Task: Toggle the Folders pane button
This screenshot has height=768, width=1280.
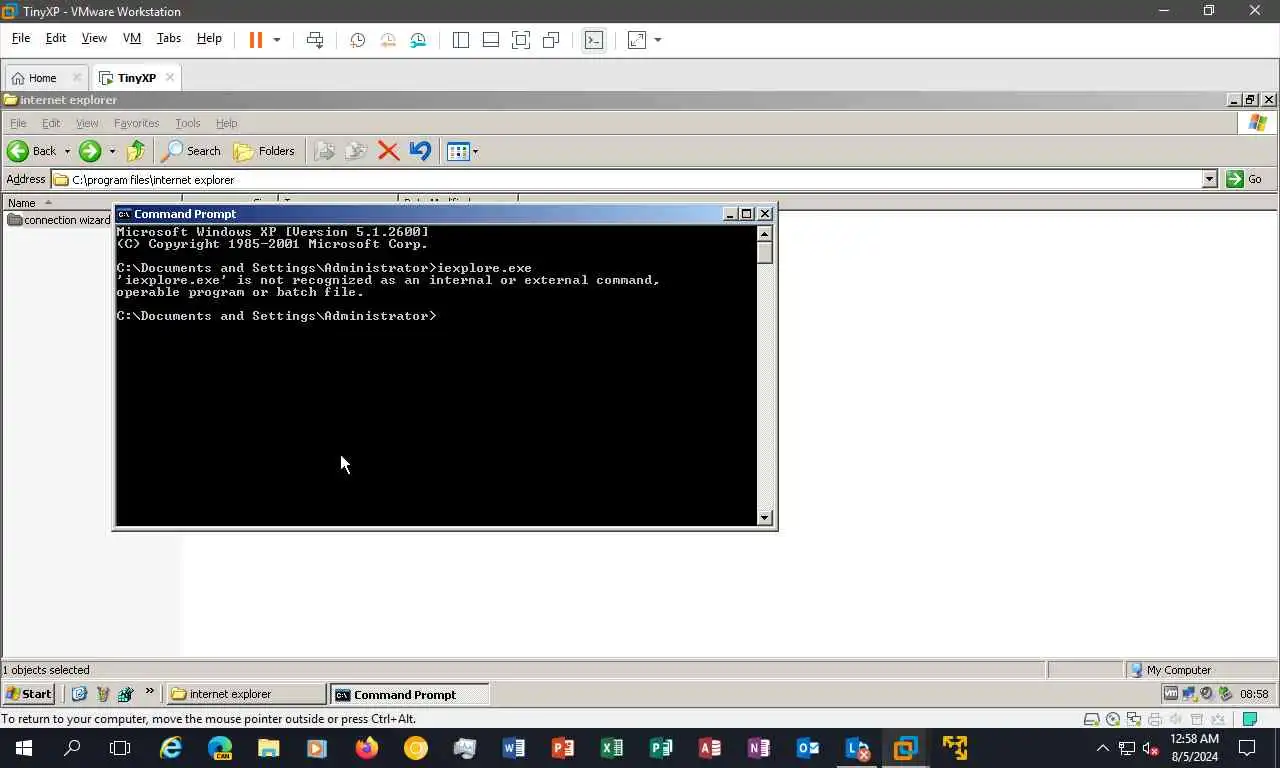Action: 264,151
